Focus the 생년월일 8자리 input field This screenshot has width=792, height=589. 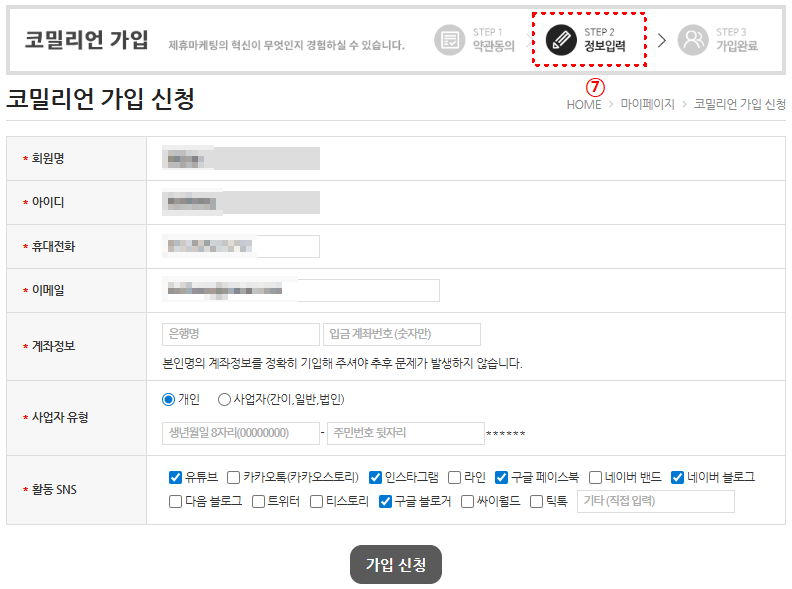coord(240,433)
